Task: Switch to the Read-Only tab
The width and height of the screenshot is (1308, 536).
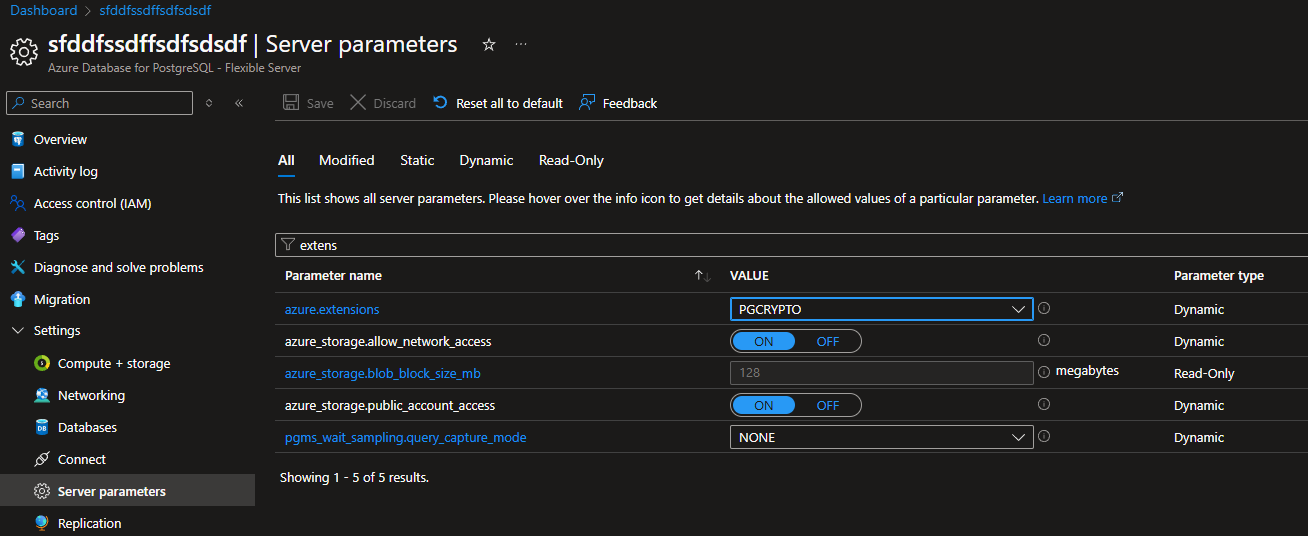Action: (571, 160)
